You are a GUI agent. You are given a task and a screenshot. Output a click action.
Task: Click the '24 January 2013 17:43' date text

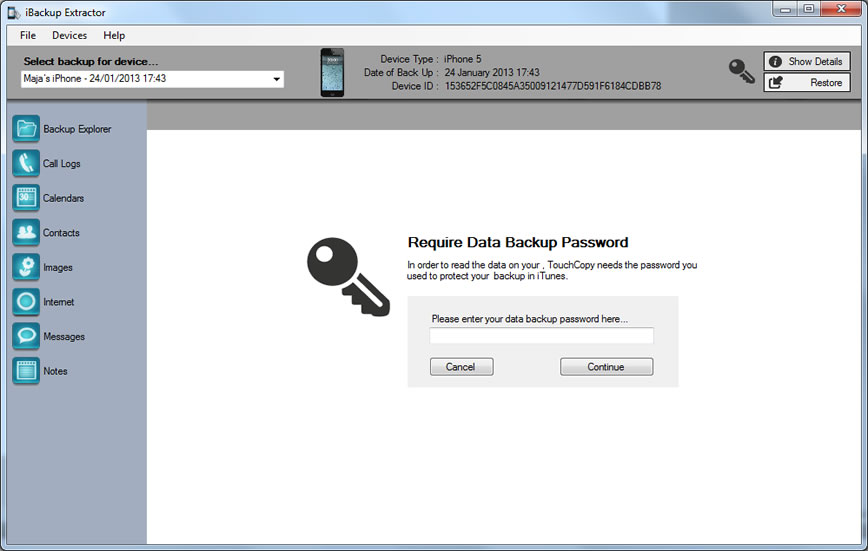click(x=492, y=73)
